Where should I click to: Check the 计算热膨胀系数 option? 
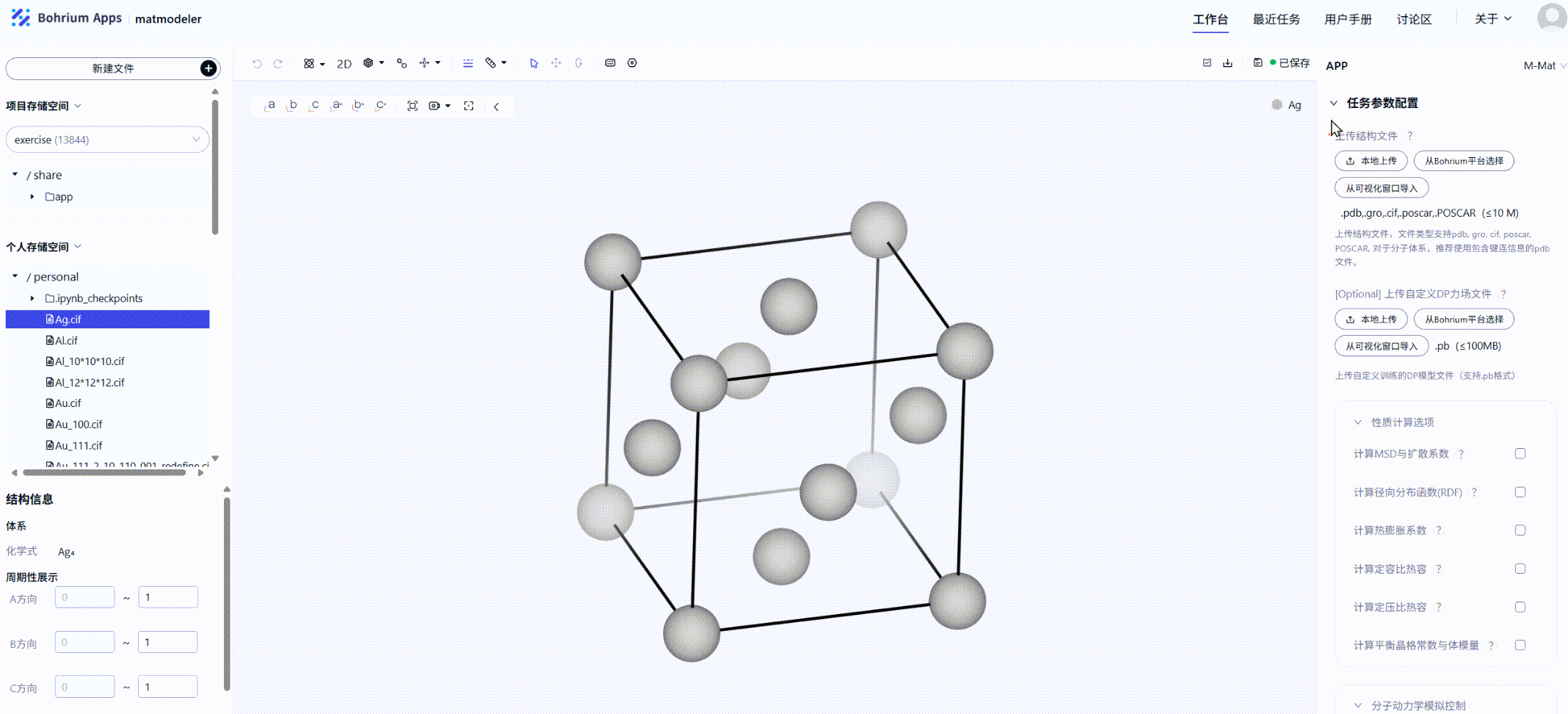pyautogui.click(x=1520, y=530)
